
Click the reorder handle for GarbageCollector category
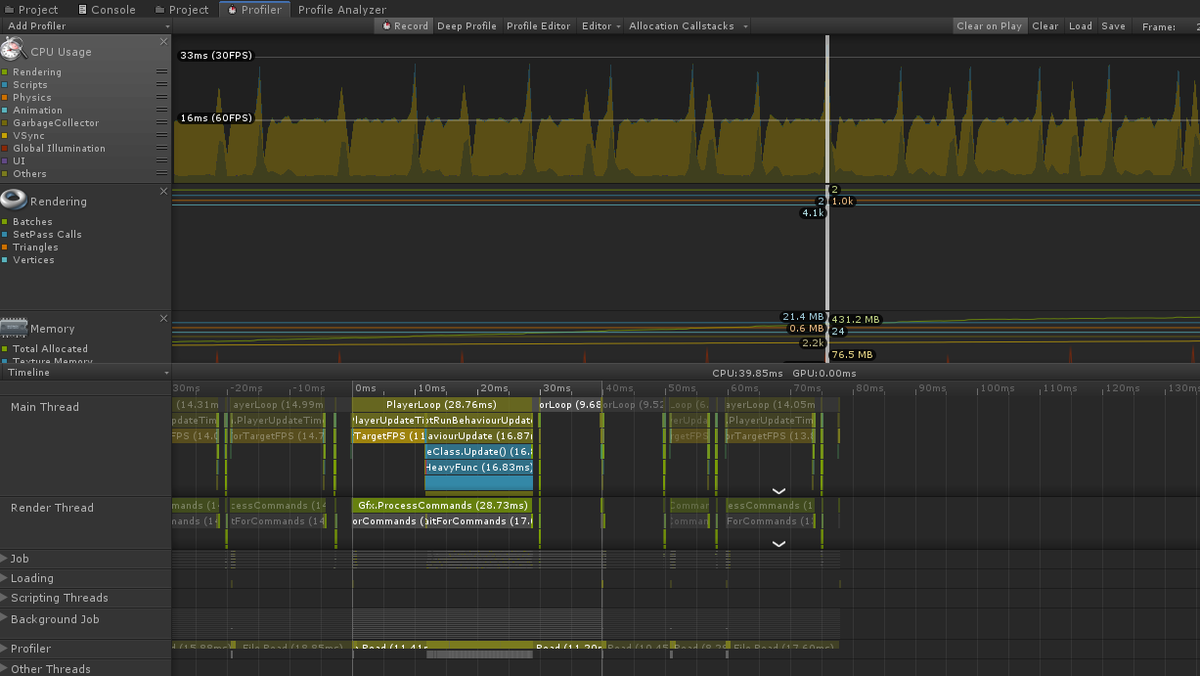(161, 123)
